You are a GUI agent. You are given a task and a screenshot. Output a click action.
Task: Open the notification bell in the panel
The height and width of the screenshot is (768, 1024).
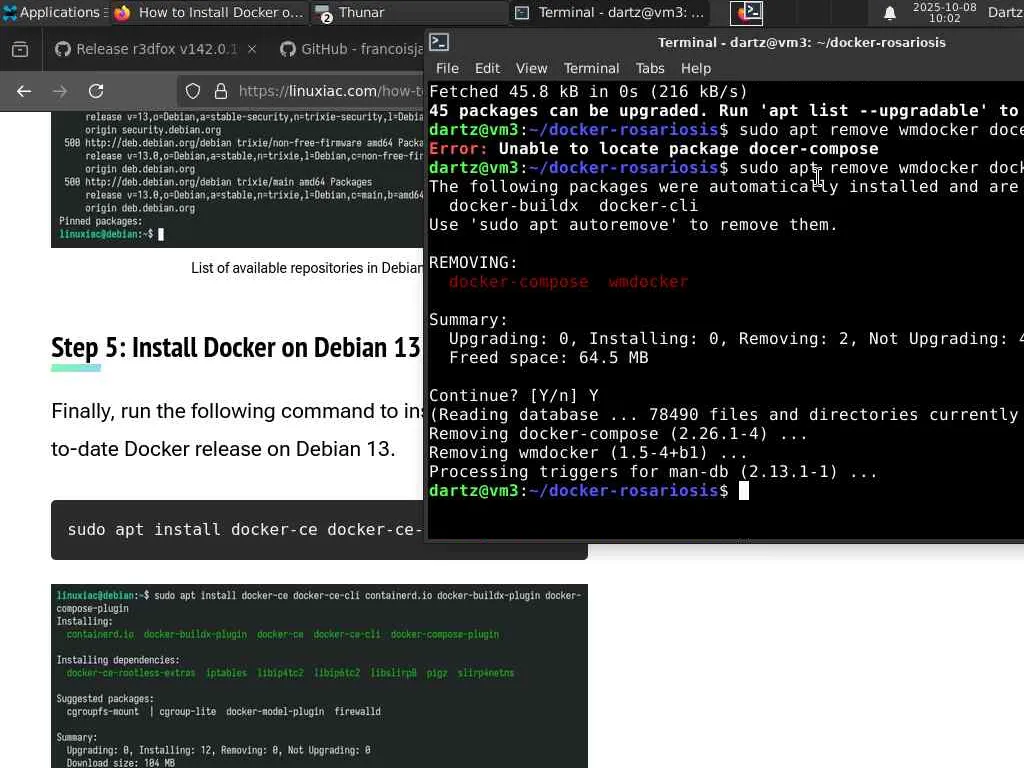[889, 13]
